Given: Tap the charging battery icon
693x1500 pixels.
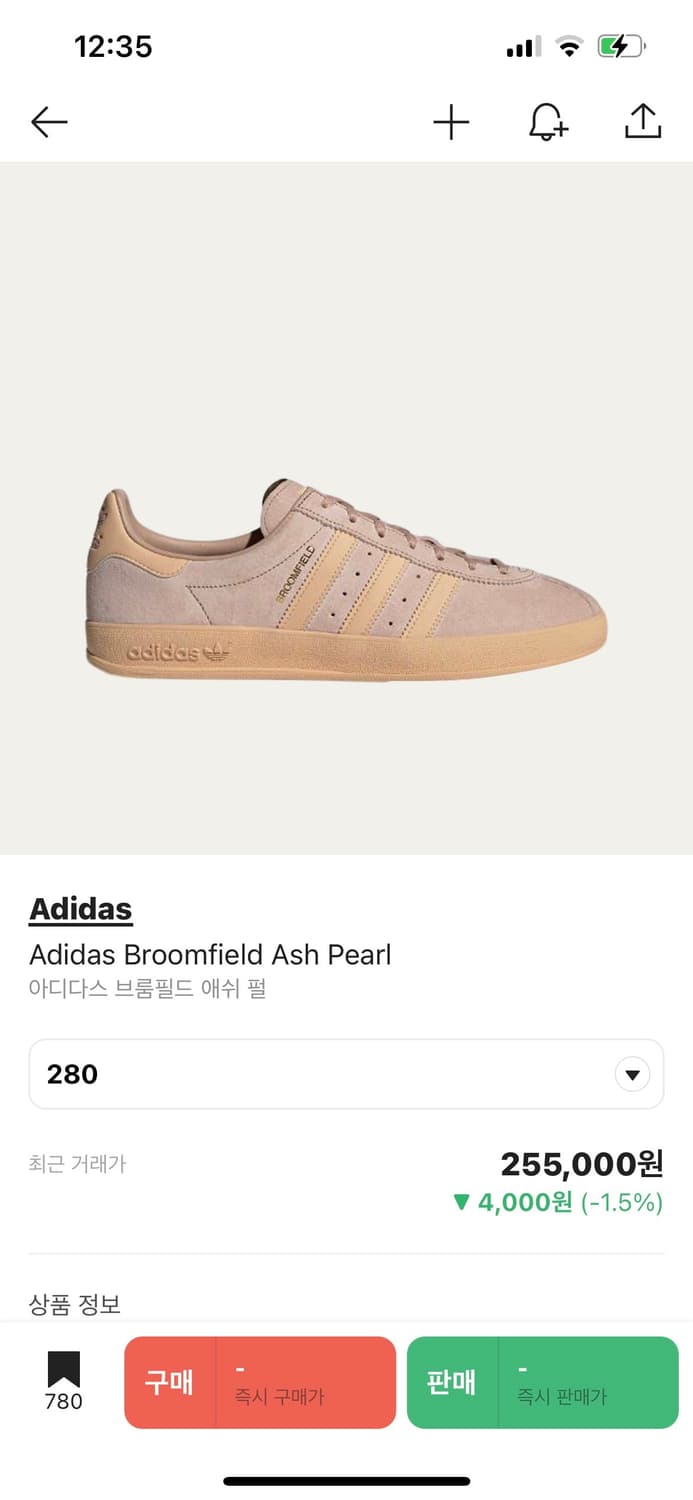Looking at the screenshot, I should click(621, 46).
